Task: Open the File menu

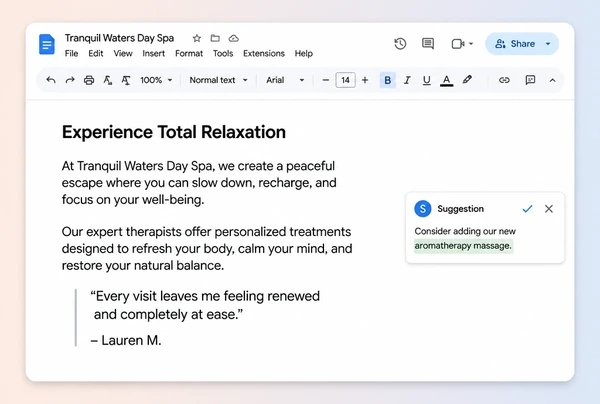Action: 71,54
